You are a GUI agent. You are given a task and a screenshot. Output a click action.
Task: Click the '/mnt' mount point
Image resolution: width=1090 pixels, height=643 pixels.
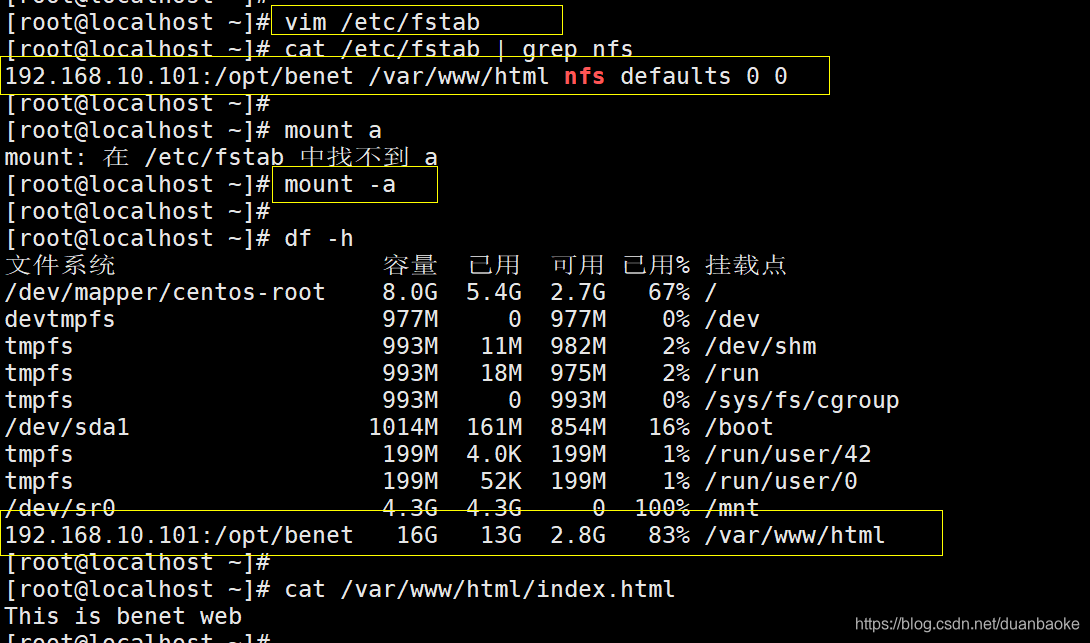pyautogui.click(x=732, y=508)
